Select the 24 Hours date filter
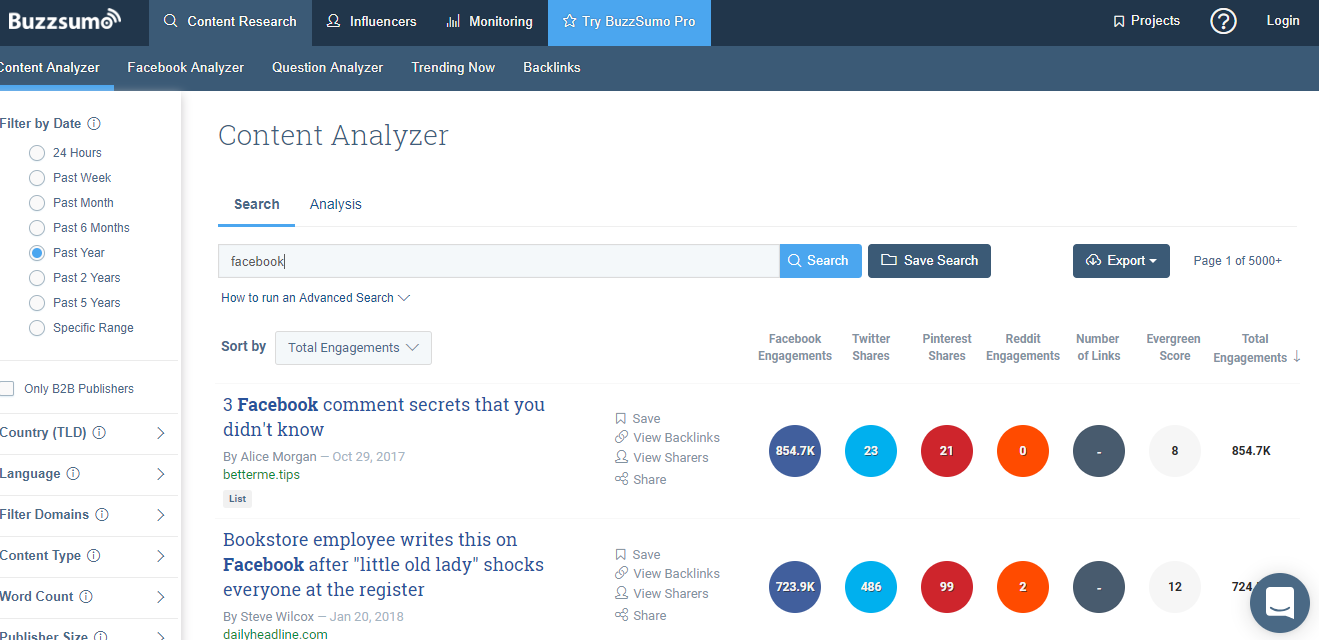Viewport: 1319px width, 640px height. coord(37,153)
